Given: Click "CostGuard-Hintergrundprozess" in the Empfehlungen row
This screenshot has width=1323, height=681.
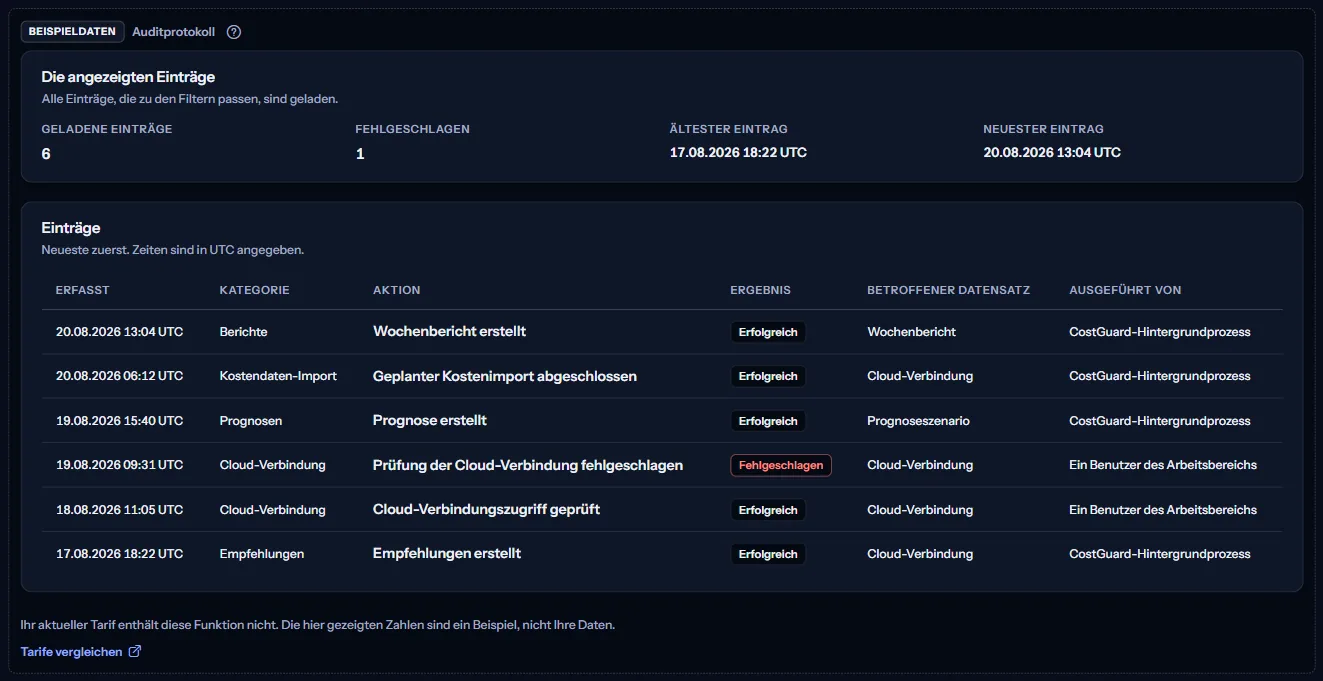Looking at the screenshot, I should (1160, 554).
